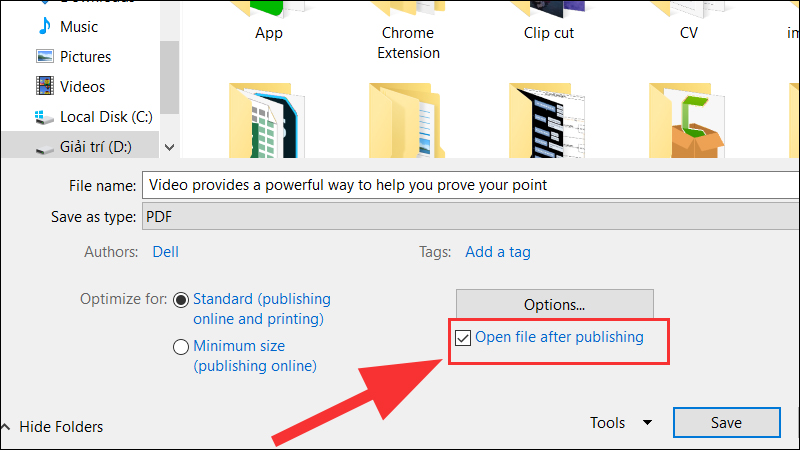Open the Music folder in sidebar

click(x=78, y=26)
